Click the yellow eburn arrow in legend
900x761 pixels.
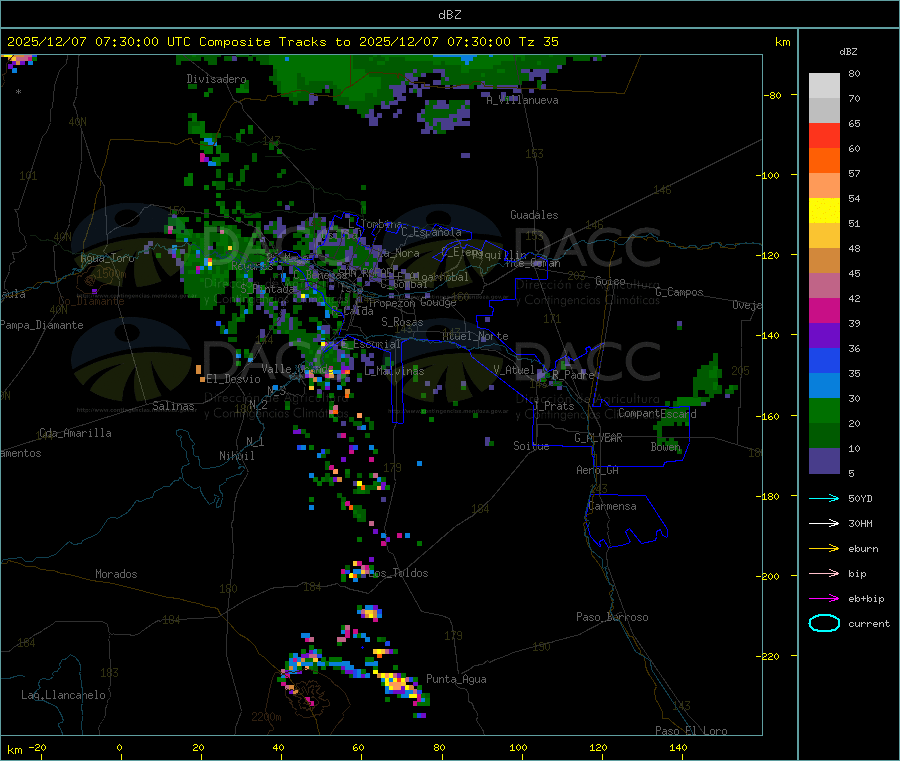(x=824, y=548)
